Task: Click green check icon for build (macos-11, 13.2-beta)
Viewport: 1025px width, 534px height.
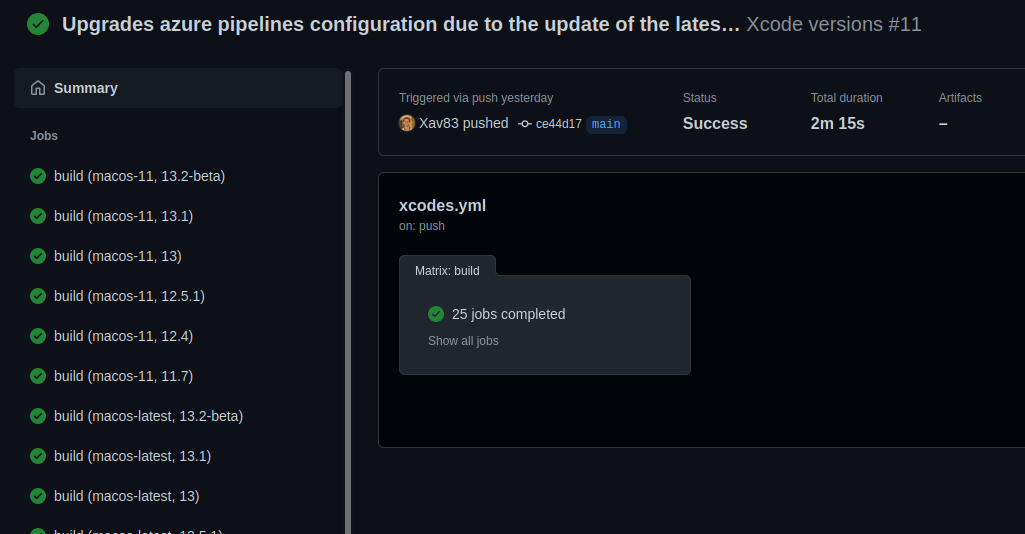Action: 38,176
